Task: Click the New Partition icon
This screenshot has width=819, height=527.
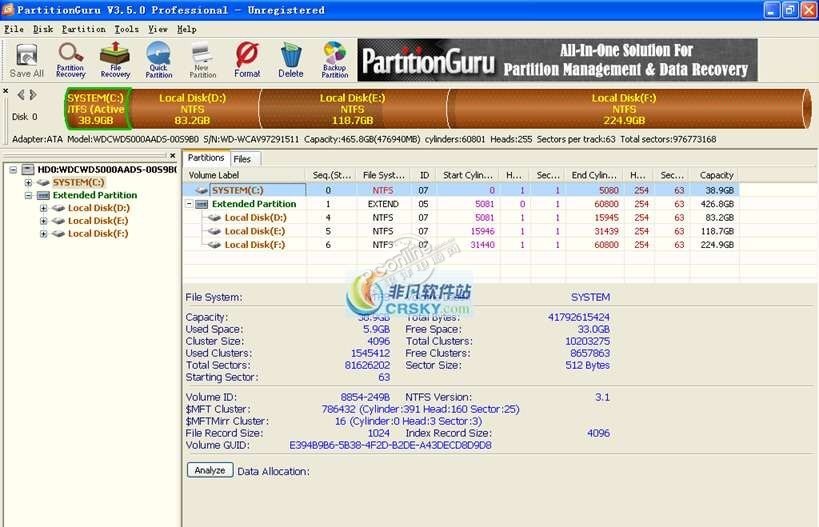Action: click(x=202, y=60)
